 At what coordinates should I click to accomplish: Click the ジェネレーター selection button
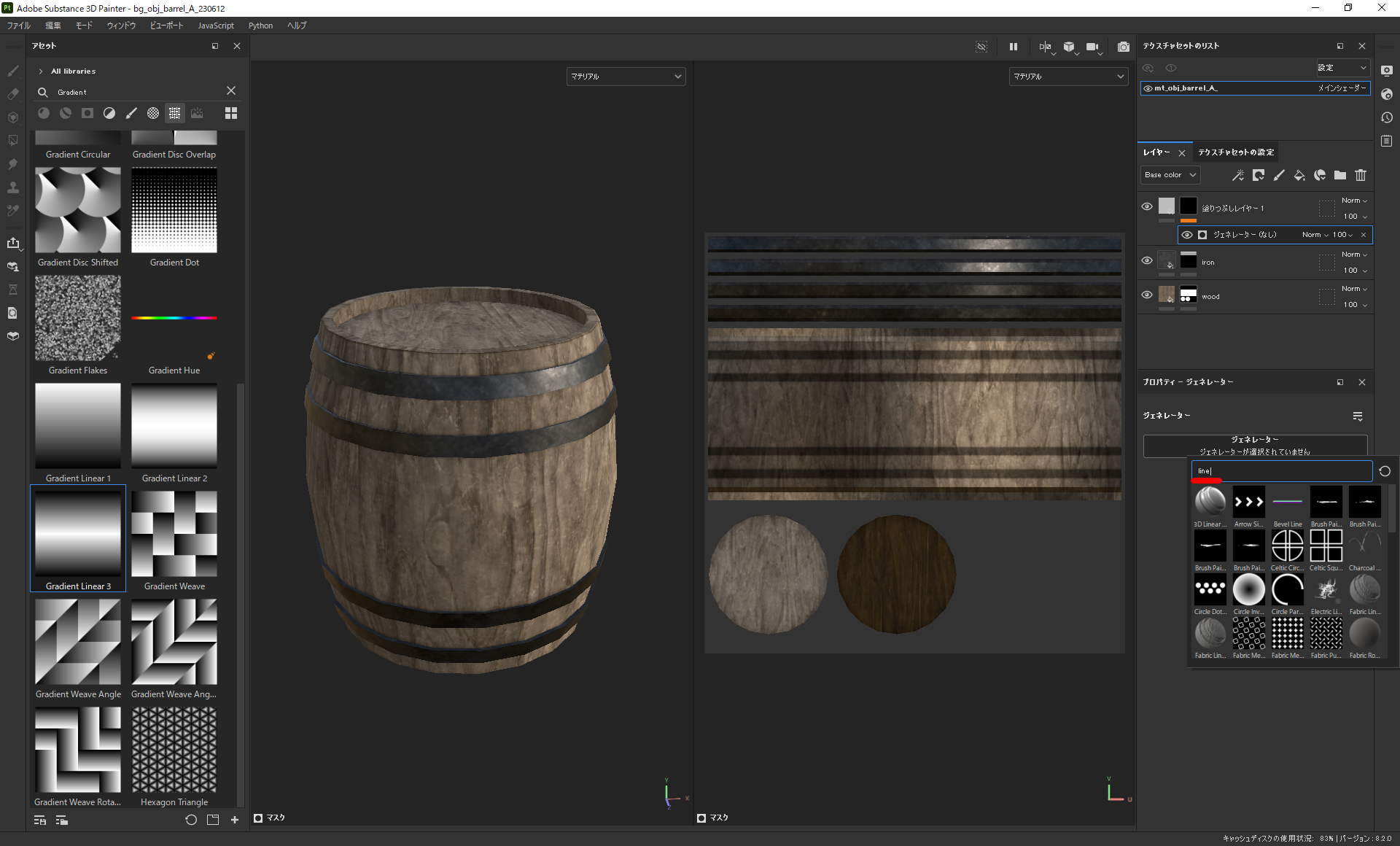click(x=1254, y=446)
